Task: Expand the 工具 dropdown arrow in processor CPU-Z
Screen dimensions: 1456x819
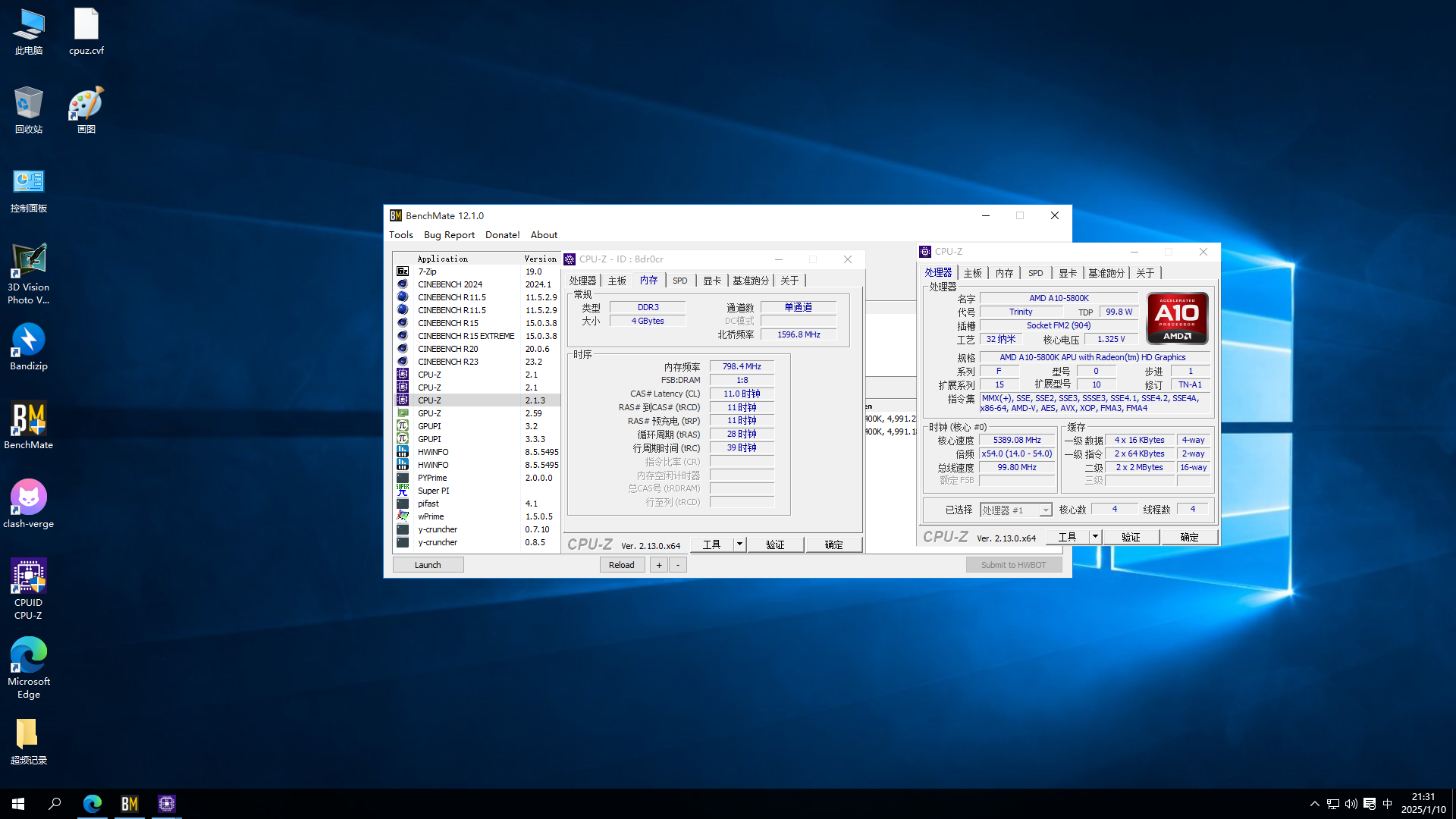Action: [1095, 537]
